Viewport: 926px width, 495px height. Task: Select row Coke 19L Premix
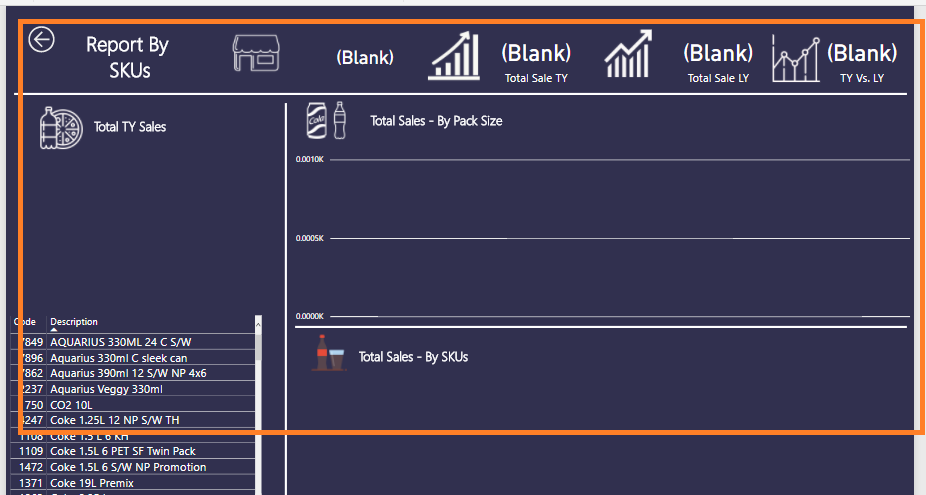(x=133, y=483)
